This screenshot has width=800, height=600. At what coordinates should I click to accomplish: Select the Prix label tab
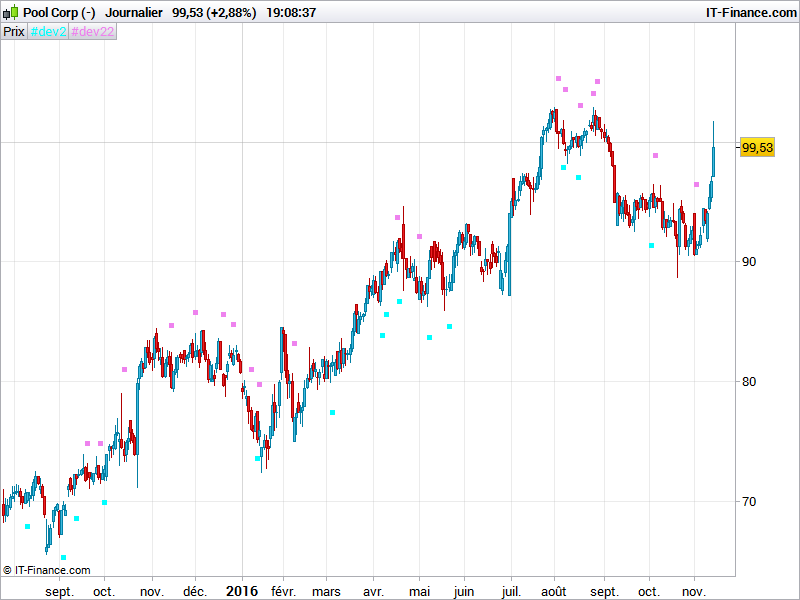(14, 32)
